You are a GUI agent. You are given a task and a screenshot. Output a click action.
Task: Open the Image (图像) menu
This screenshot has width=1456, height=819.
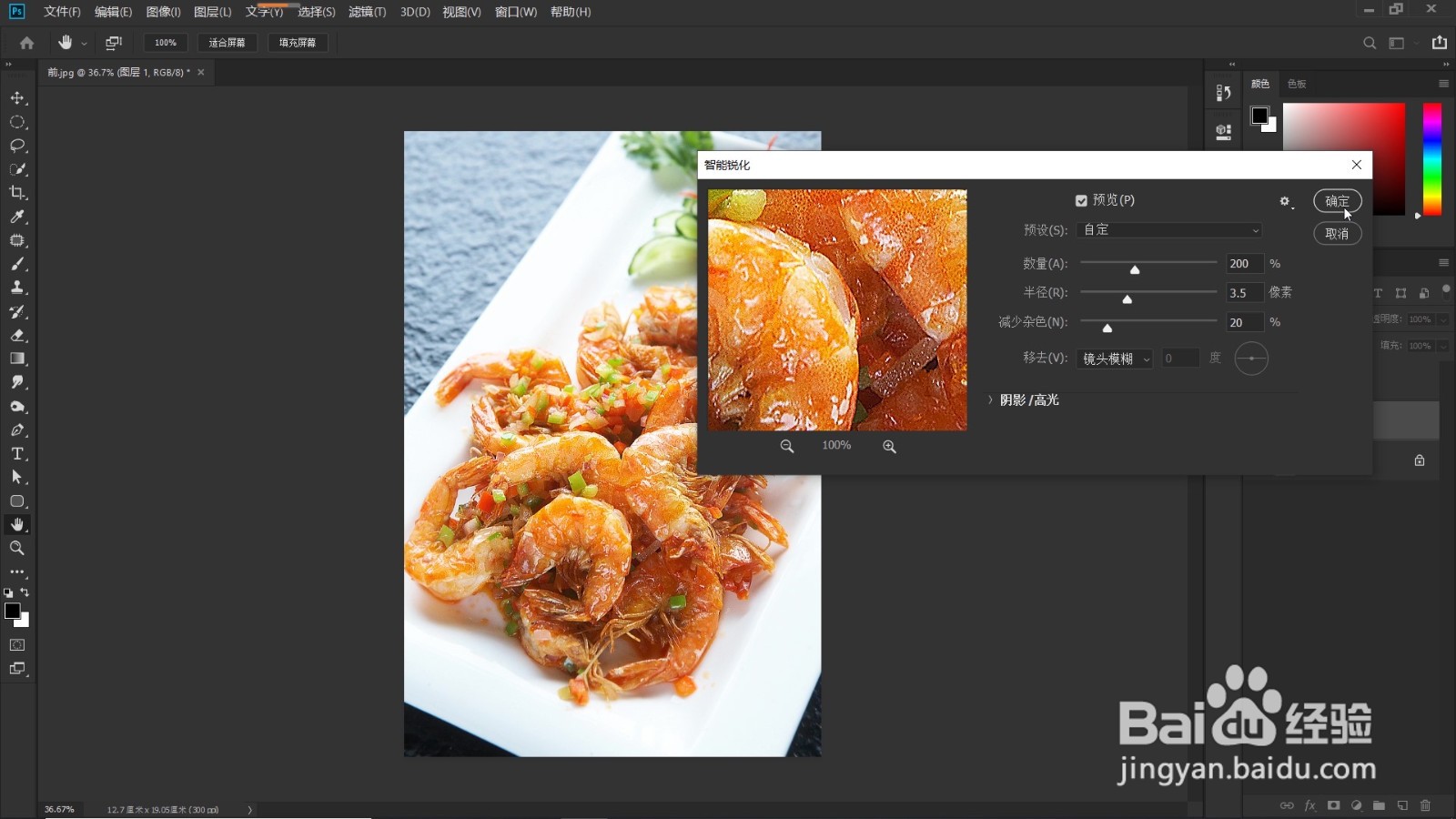coord(164,12)
